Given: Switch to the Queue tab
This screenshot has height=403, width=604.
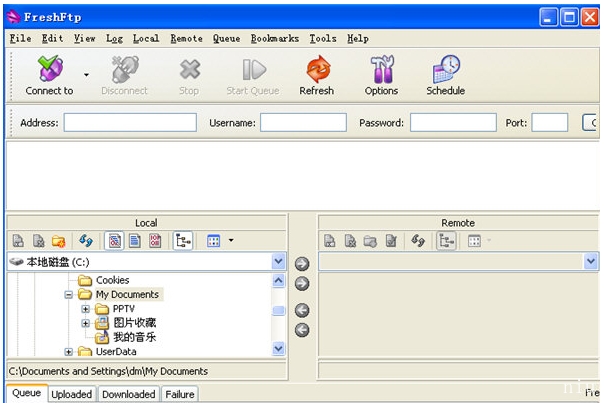Looking at the screenshot, I should [26, 393].
